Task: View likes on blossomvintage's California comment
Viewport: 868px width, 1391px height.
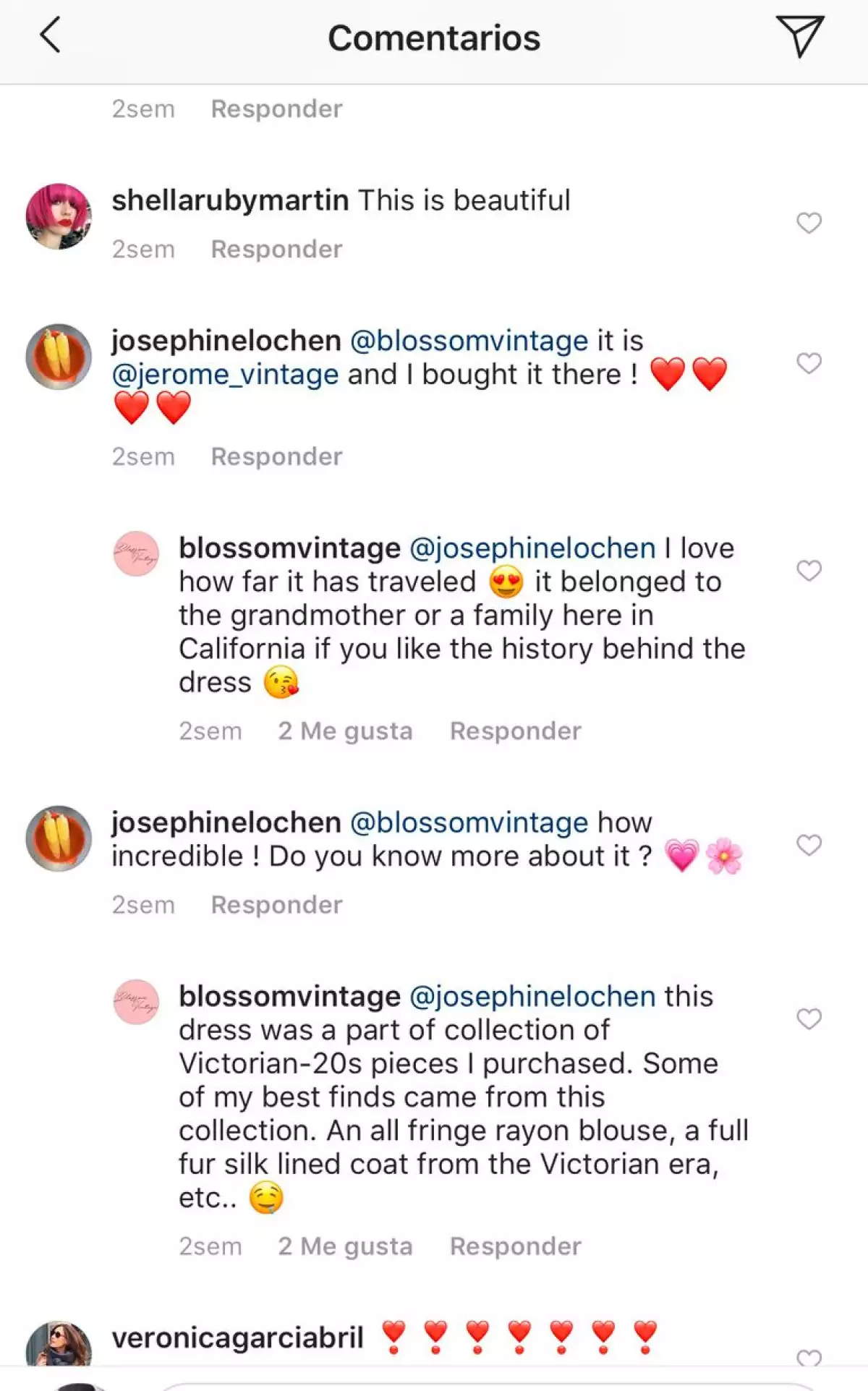Action: tap(345, 731)
